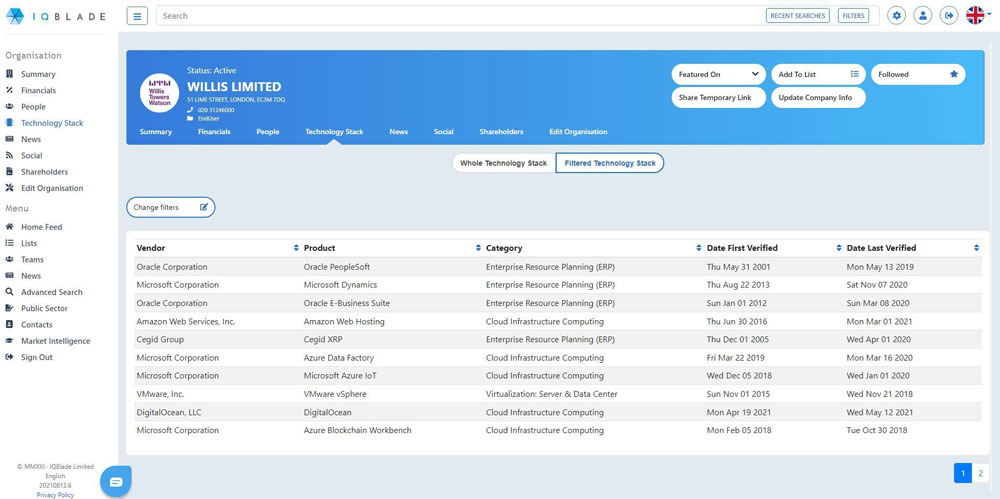Open Teams in the Menu
This screenshot has height=499, width=1000.
tap(32, 260)
